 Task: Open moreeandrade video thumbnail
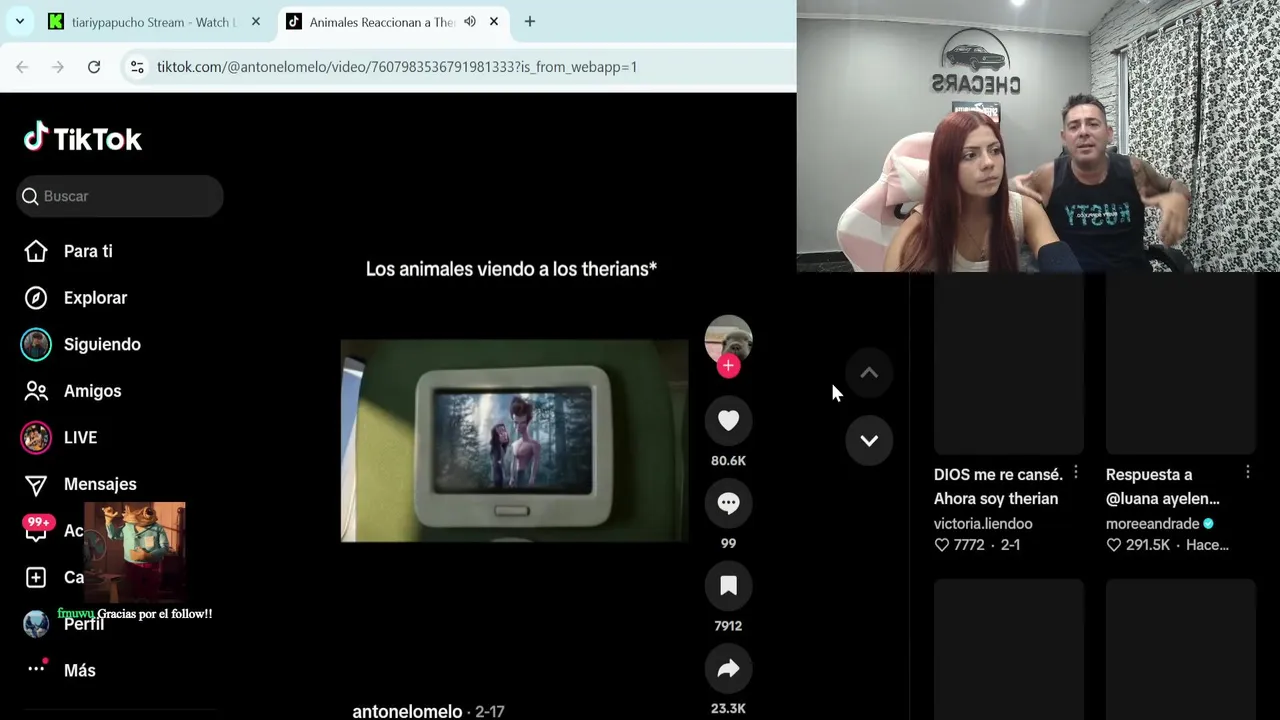pyautogui.click(x=1181, y=364)
